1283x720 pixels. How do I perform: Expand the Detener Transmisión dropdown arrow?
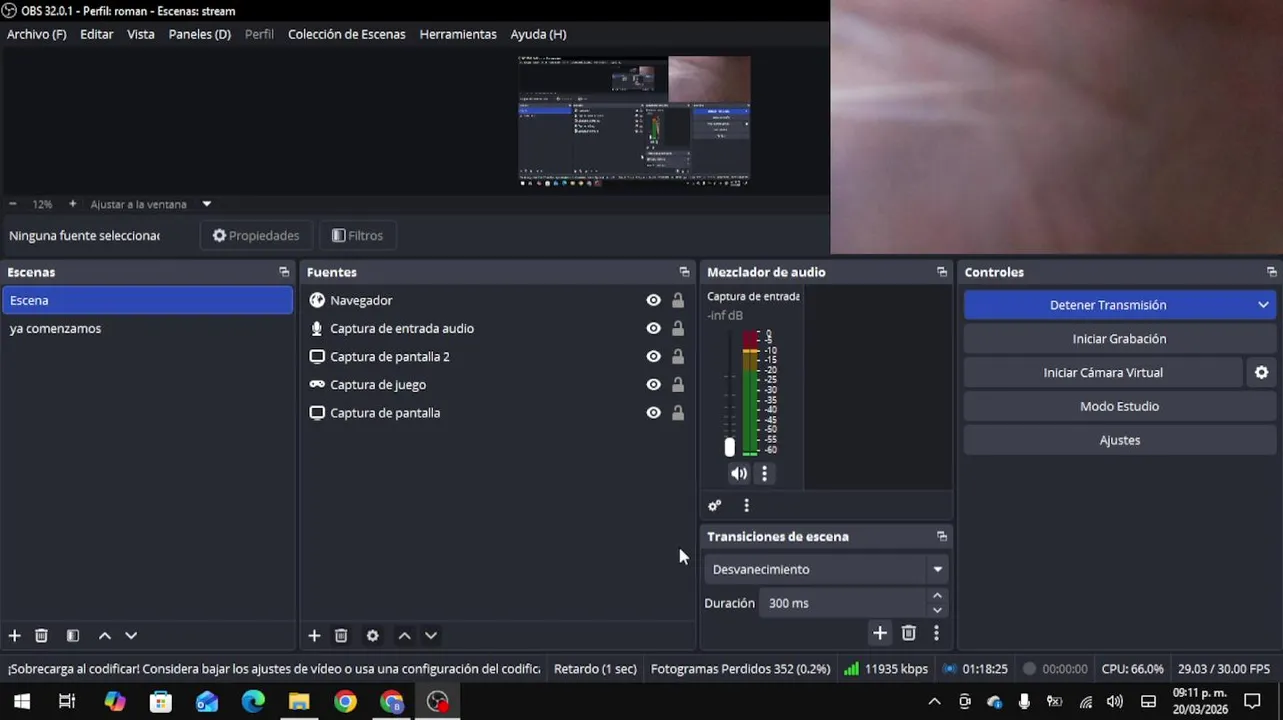(x=1263, y=305)
